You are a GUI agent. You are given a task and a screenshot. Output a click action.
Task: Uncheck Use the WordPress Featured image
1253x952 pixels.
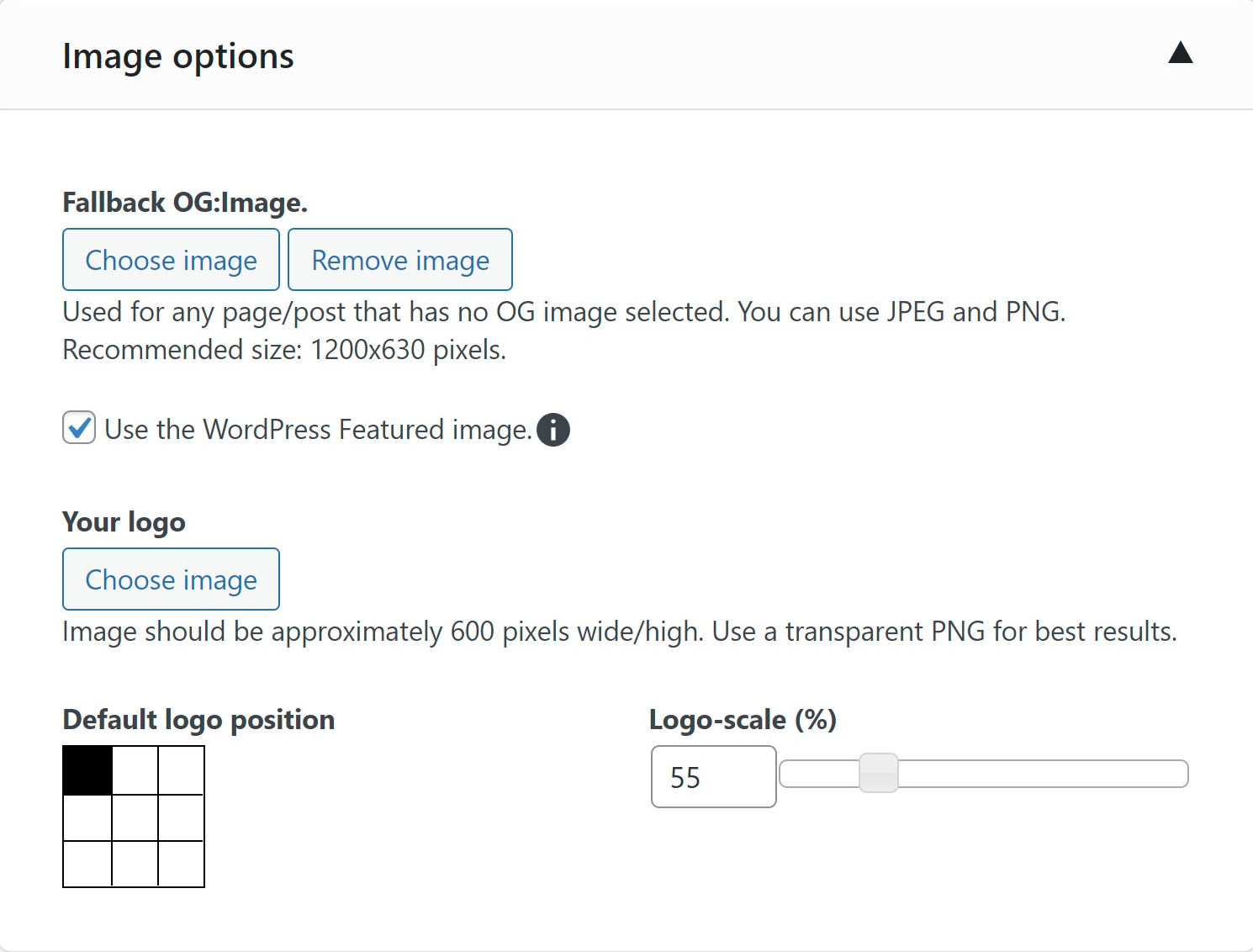tap(79, 428)
